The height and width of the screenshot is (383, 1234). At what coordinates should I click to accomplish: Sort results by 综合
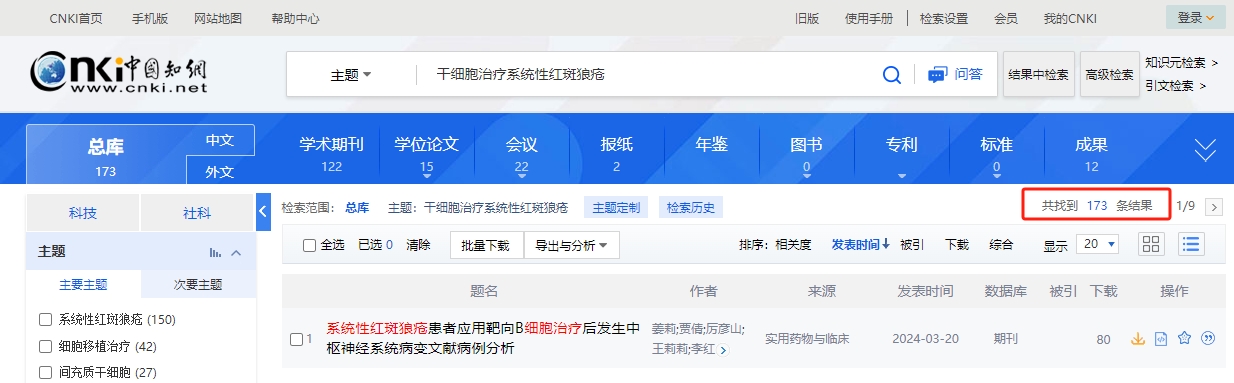(1001, 245)
